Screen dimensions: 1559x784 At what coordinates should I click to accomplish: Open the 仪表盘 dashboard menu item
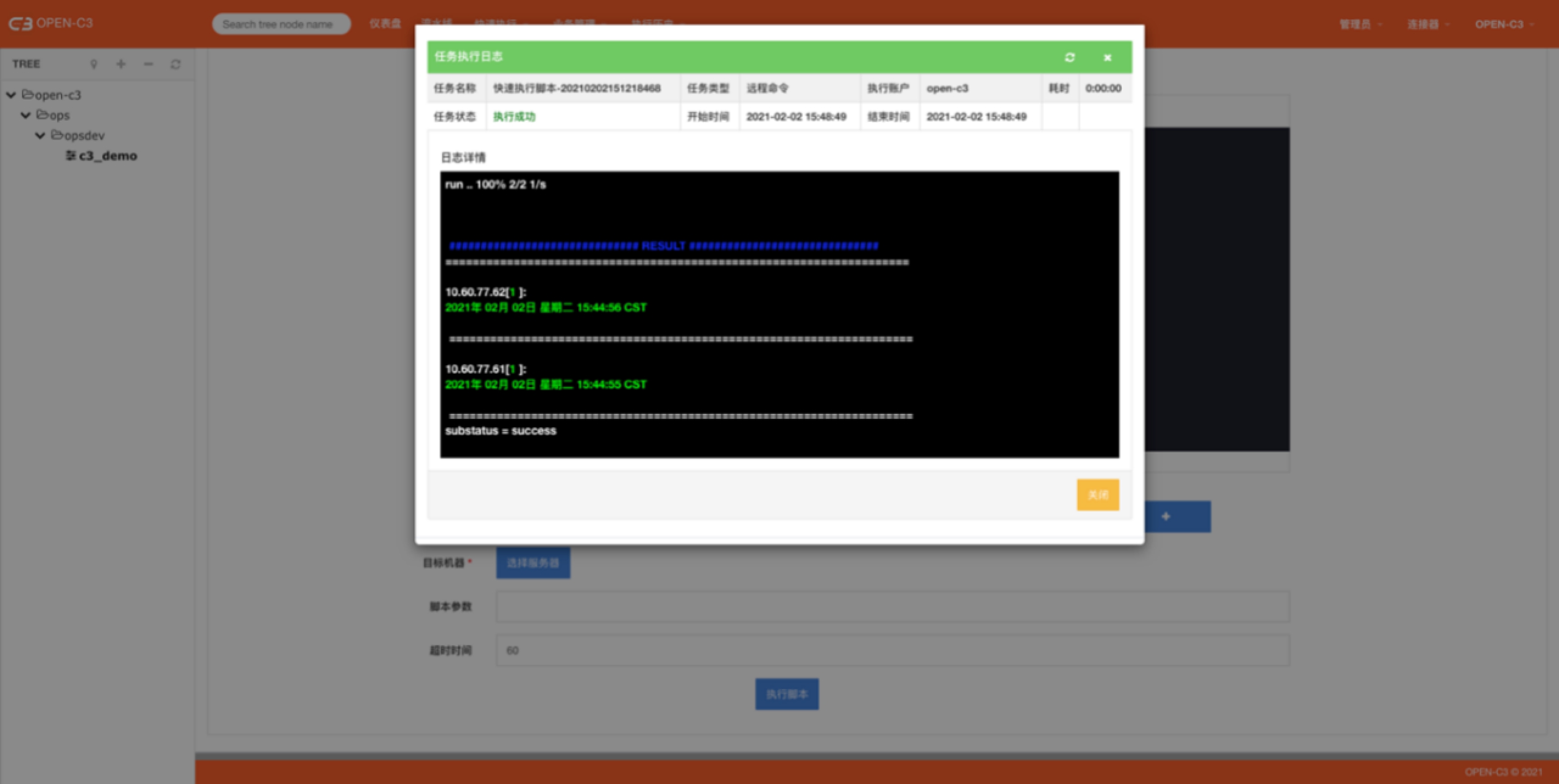click(x=385, y=24)
